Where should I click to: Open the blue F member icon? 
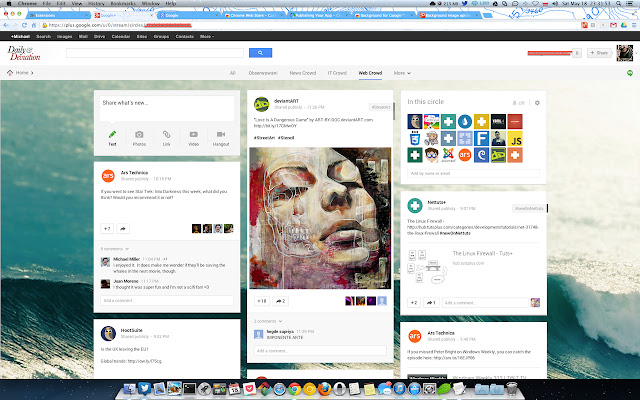tap(482, 138)
